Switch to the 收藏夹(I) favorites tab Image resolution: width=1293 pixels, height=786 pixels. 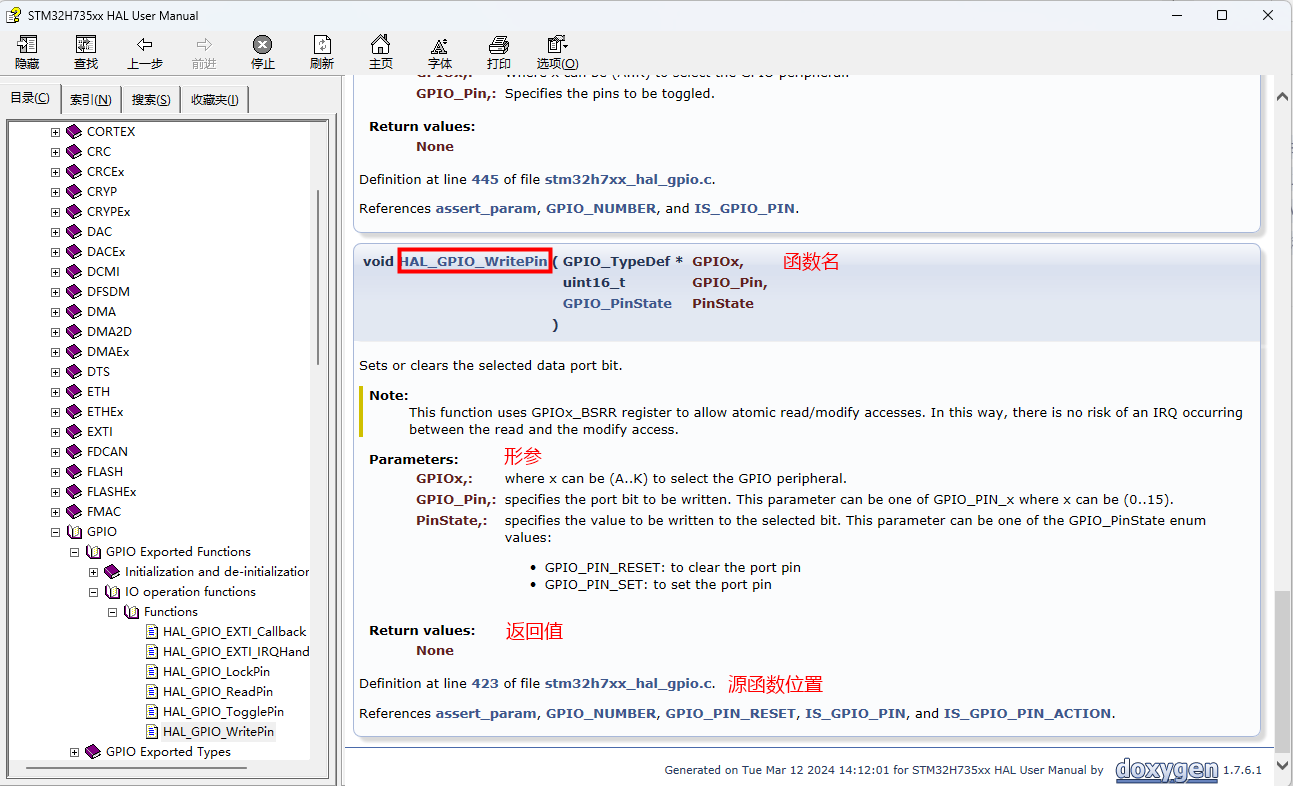(215, 100)
